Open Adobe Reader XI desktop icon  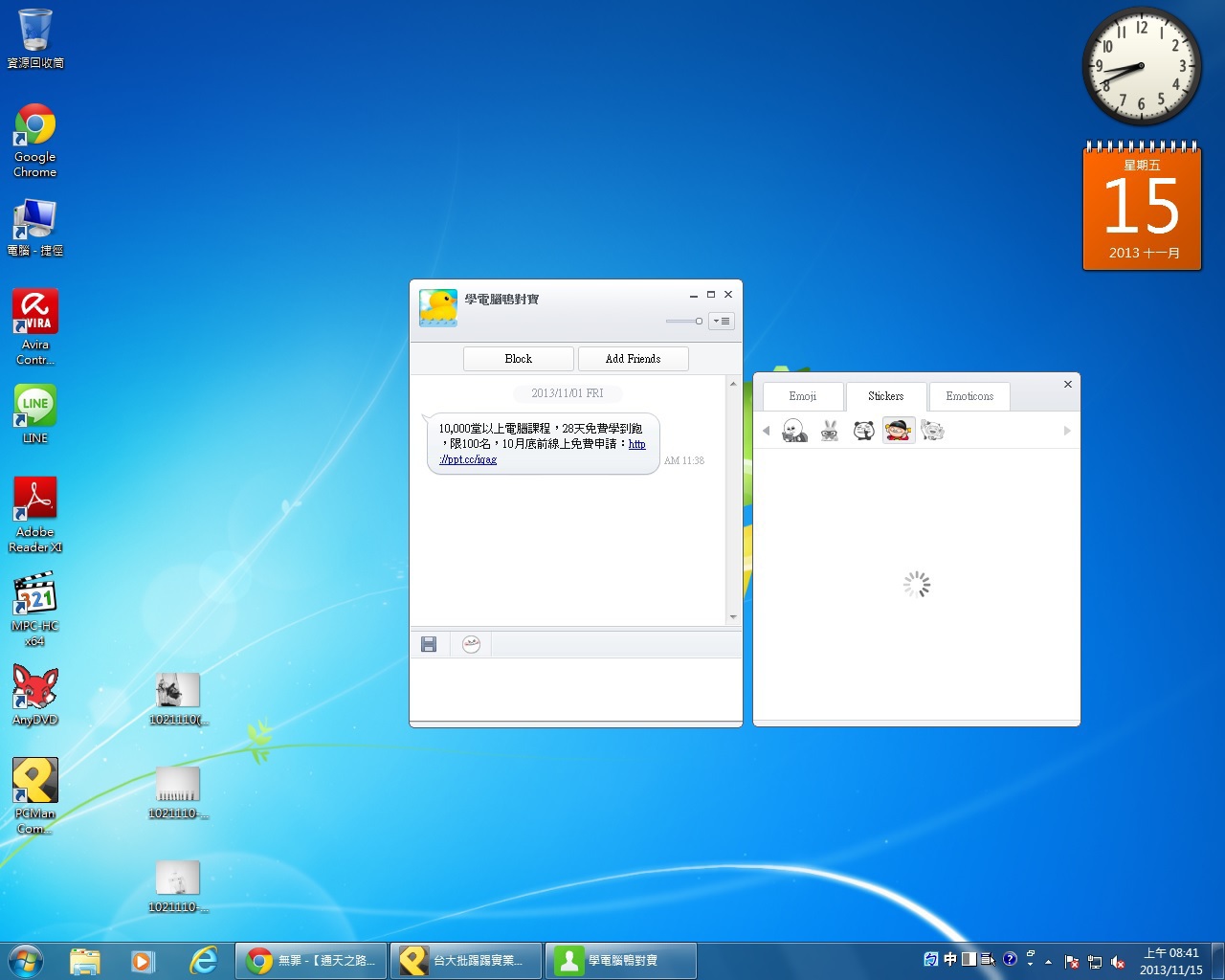pos(35,515)
